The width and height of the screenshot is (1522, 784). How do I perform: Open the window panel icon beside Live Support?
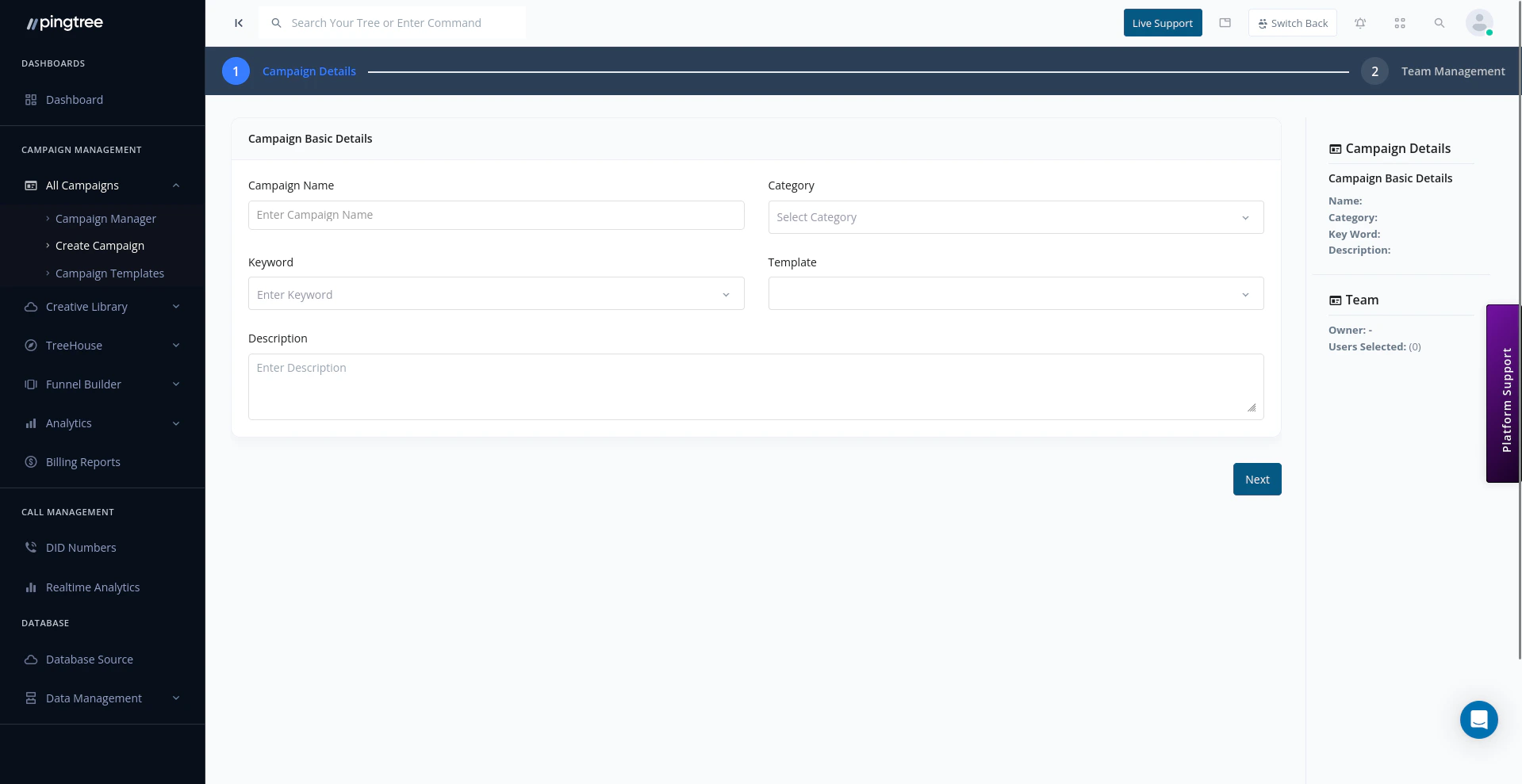(x=1225, y=23)
